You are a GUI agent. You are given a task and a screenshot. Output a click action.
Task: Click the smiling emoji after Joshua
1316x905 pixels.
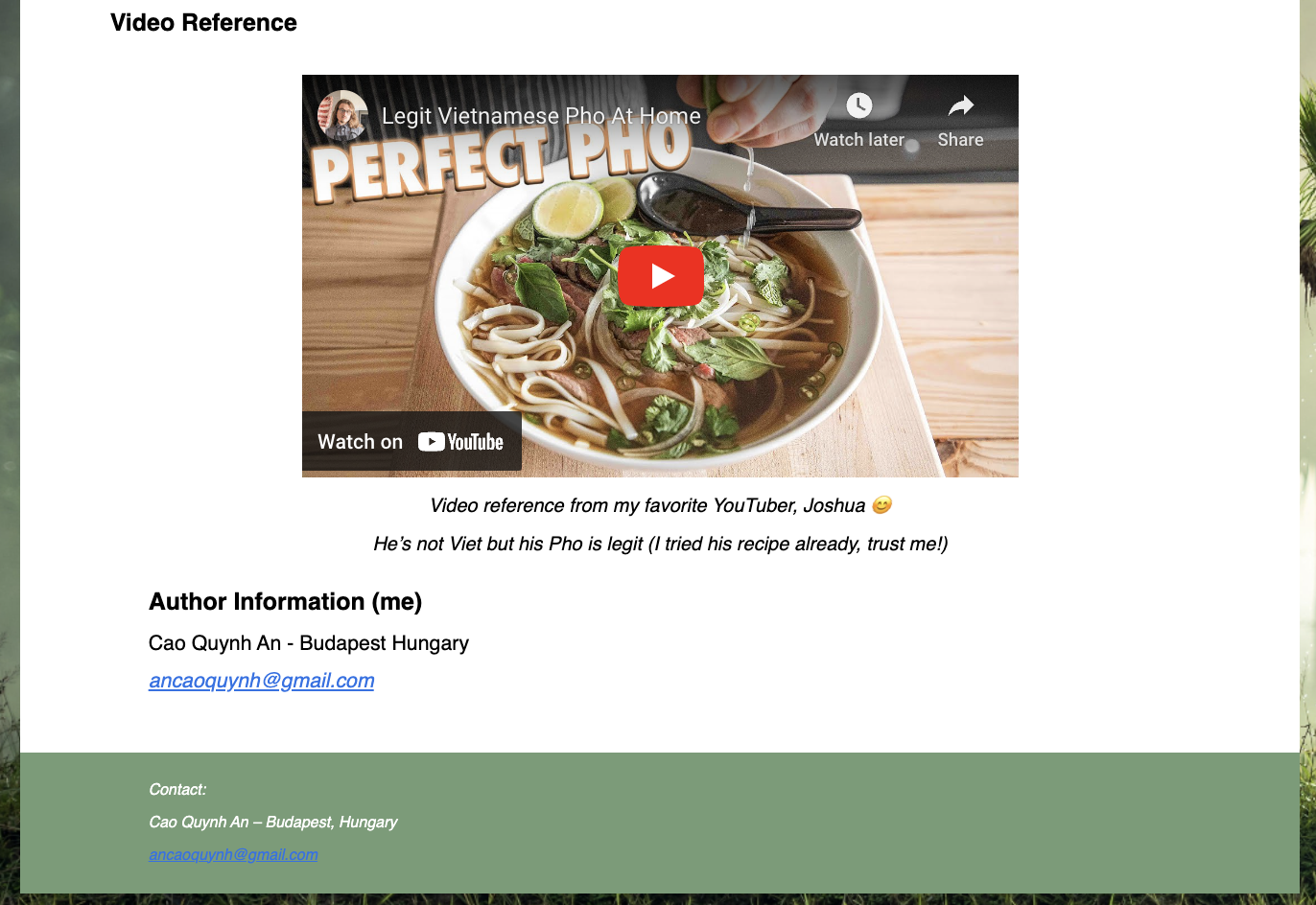coord(881,504)
